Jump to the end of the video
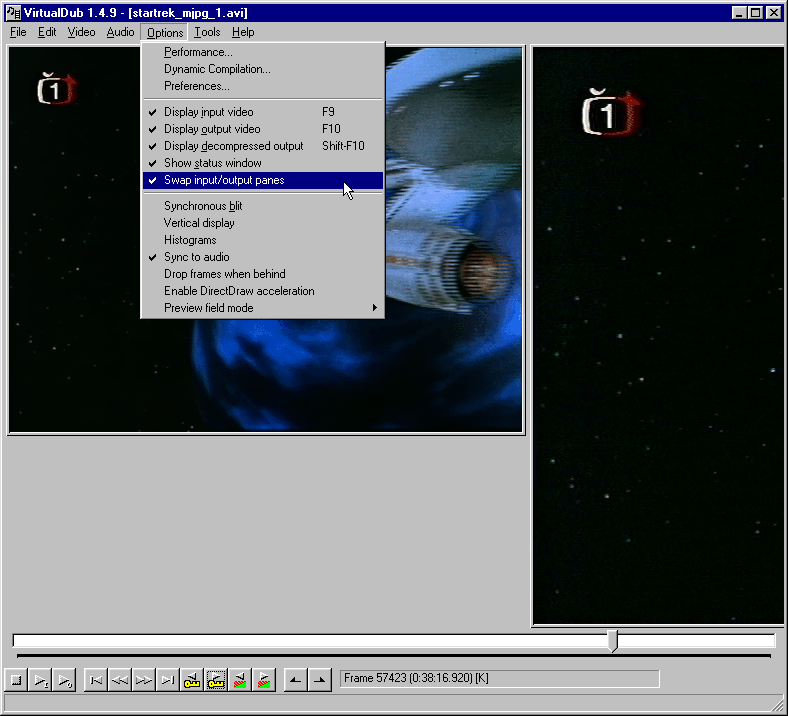The width and height of the screenshot is (788, 716). [168, 680]
